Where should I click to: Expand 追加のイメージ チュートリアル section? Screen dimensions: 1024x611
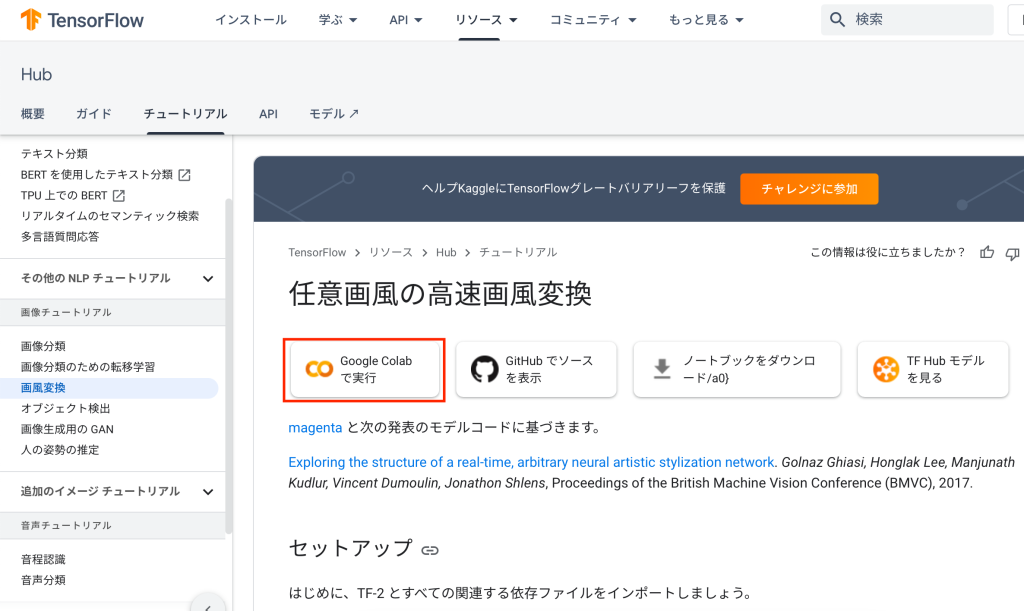pyautogui.click(x=208, y=491)
